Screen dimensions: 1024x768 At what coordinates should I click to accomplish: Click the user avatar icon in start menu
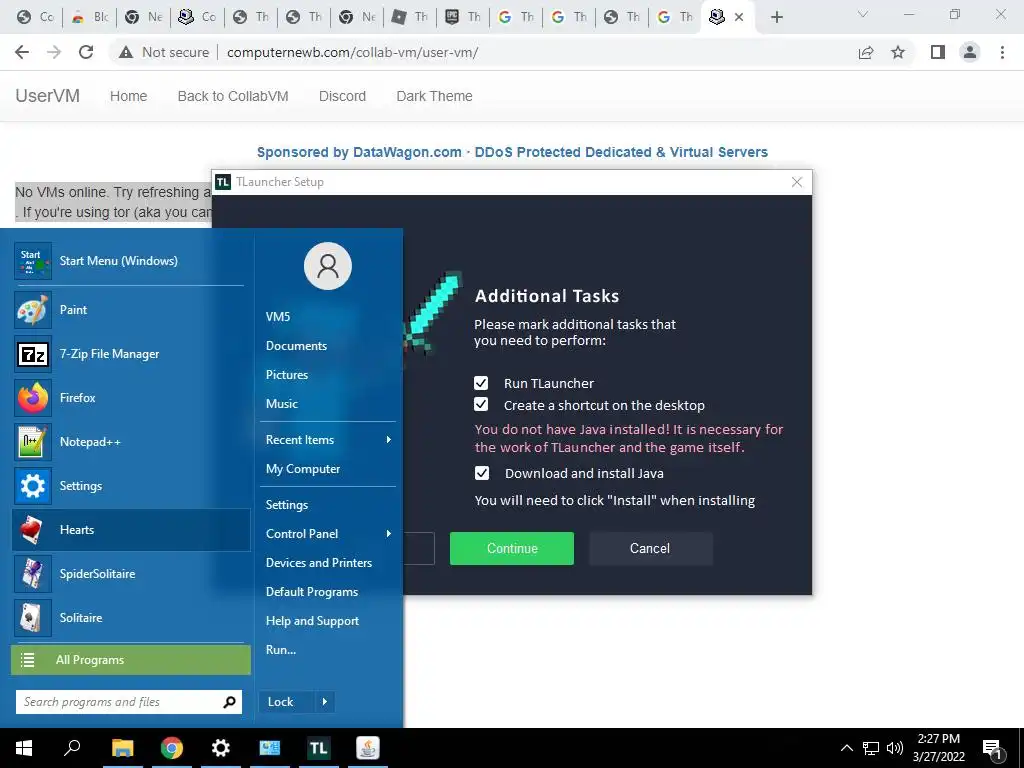[328, 266]
